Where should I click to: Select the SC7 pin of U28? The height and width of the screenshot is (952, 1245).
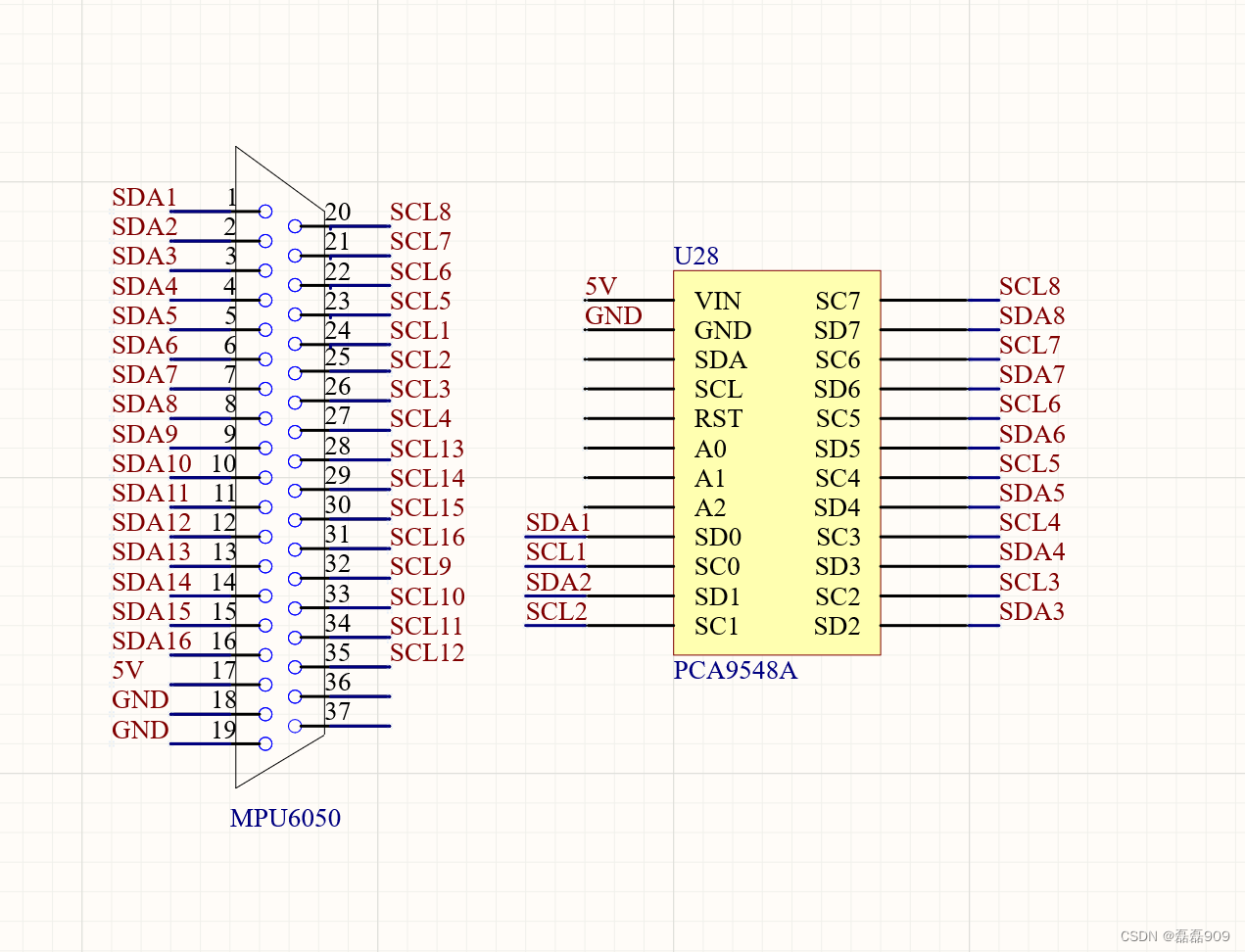[838, 301]
